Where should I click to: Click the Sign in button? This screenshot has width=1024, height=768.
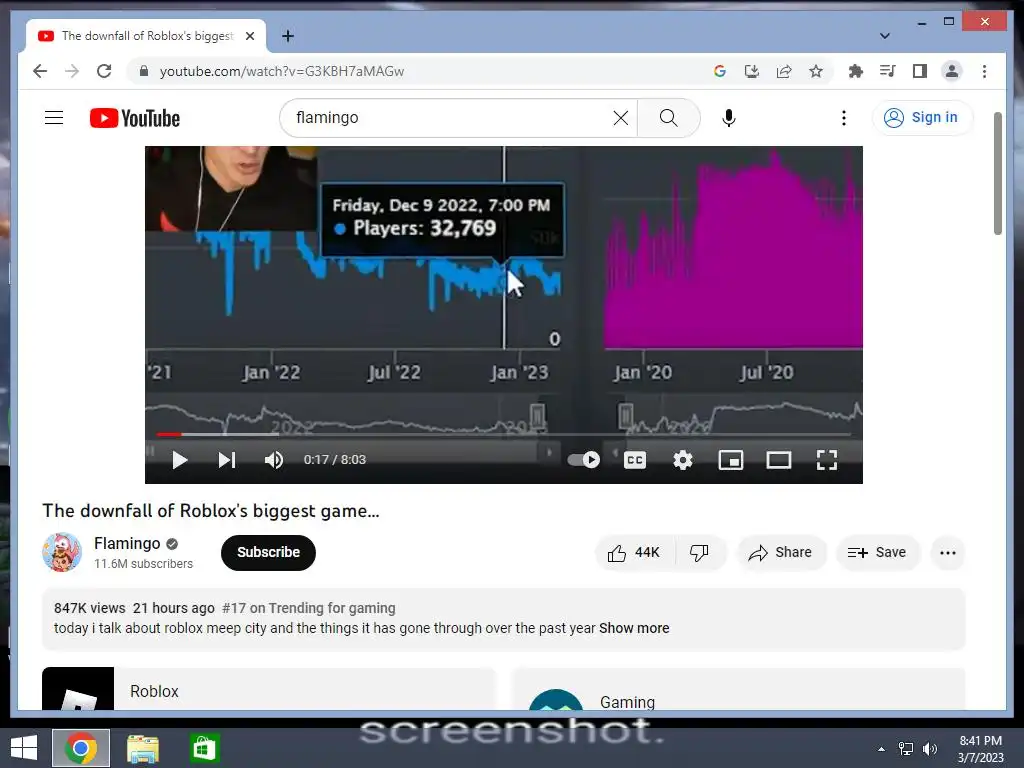tap(921, 118)
